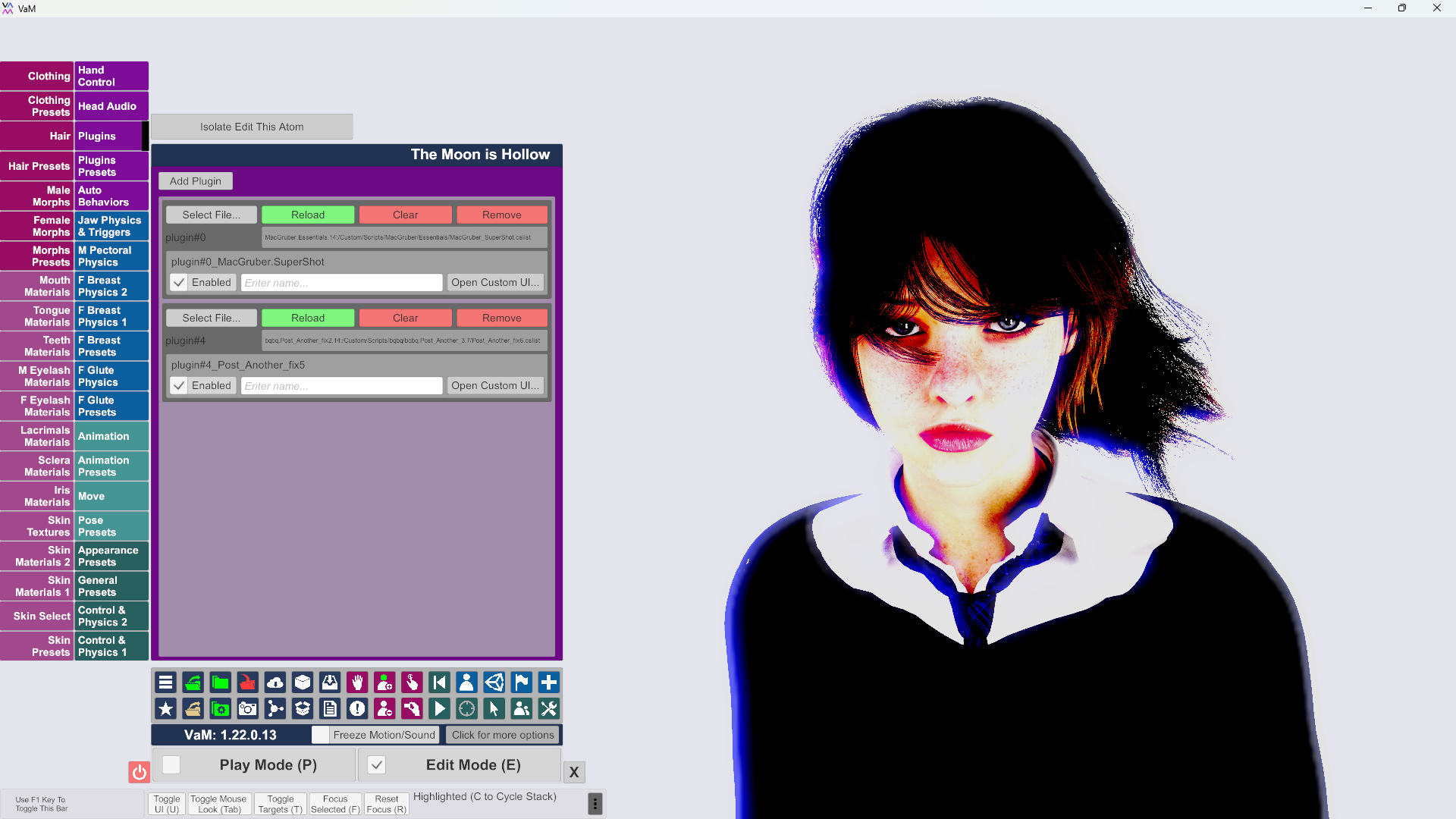Click the grabbing hand icon

[412, 709]
